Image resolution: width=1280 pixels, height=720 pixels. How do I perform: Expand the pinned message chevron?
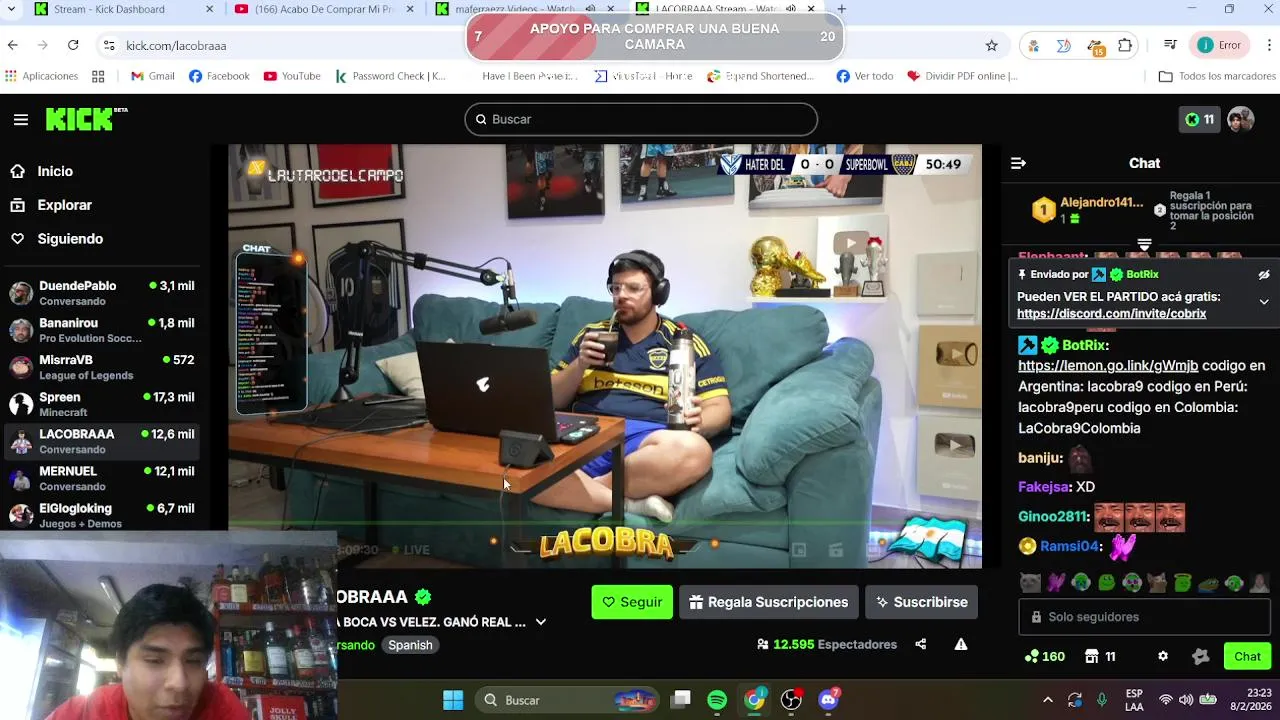tap(1264, 302)
